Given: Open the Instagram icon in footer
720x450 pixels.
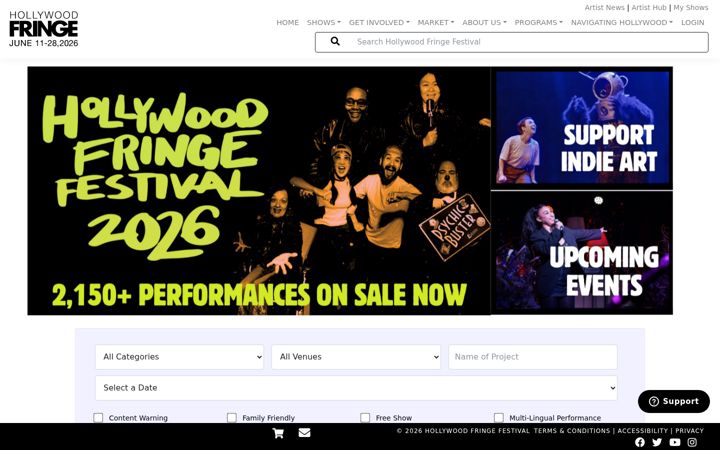Looking at the screenshot, I should point(692,442).
